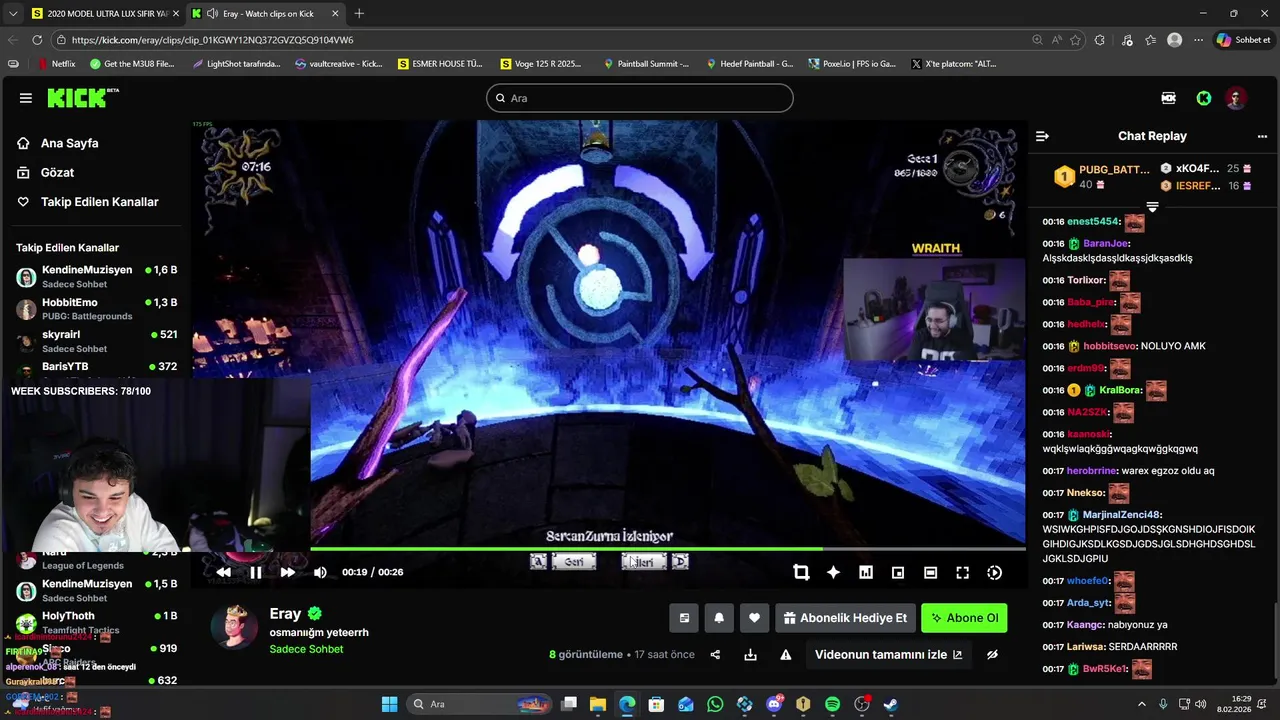The width and height of the screenshot is (1280, 720).
Task: Download the clip
Action: (x=750, y=655)
